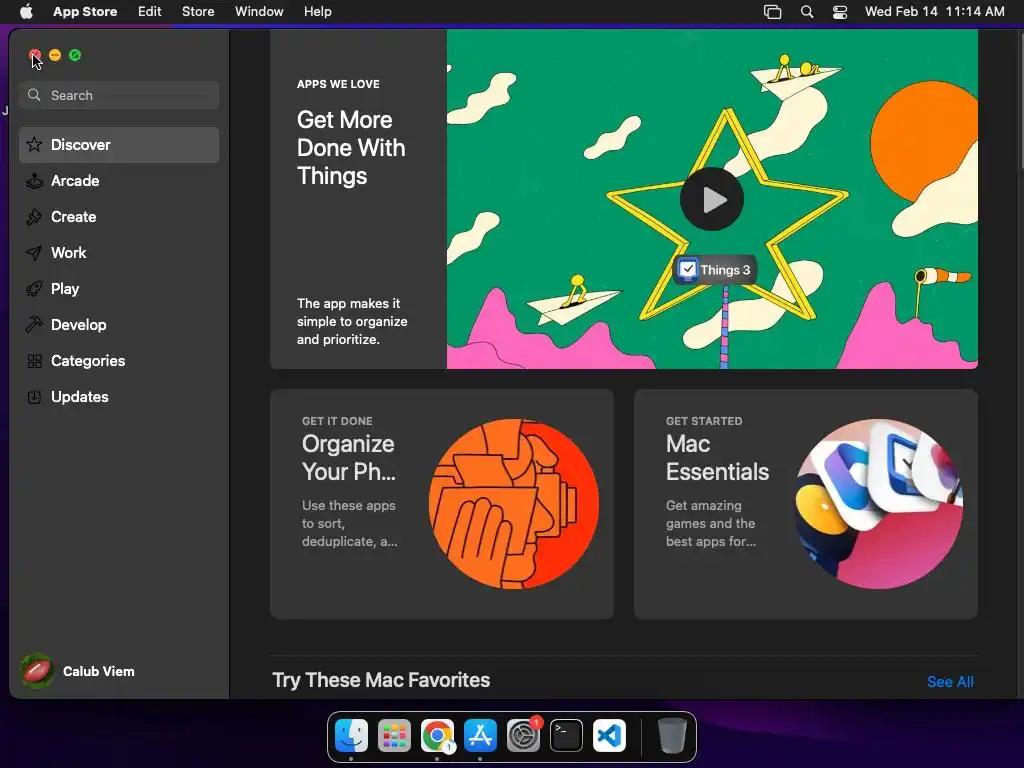Click the Play rocket icon
1024x768 pixels.
click(x=34, y=288)
